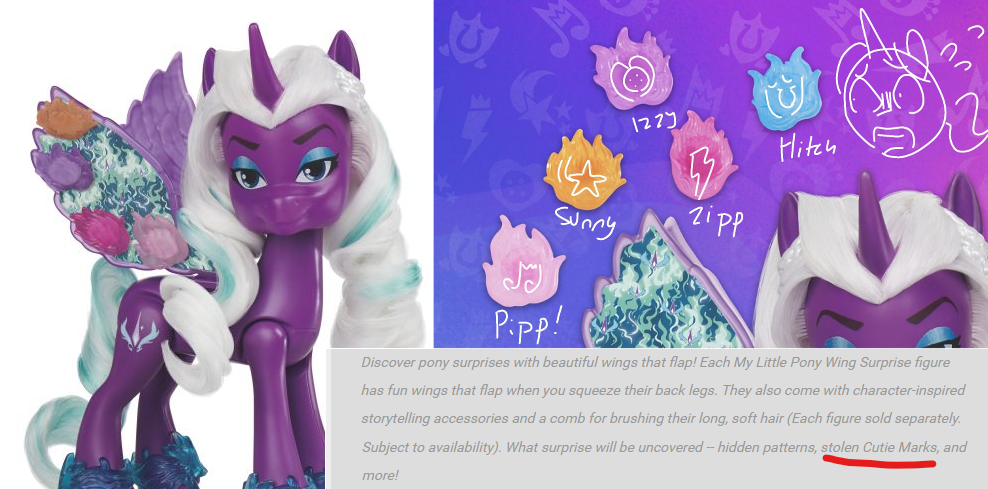Click the close-up pony head at bottom right
988x489 pixels.
(x=872, y=267)
